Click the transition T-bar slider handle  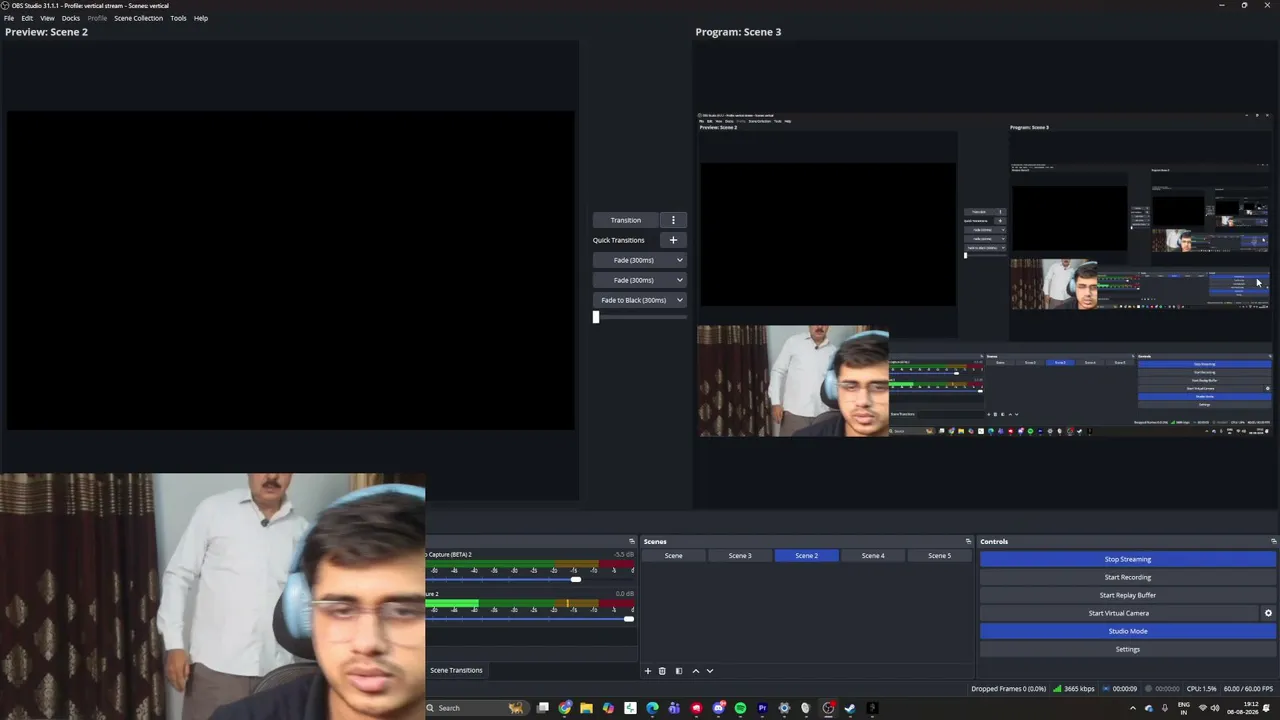[x=596, y=317]
